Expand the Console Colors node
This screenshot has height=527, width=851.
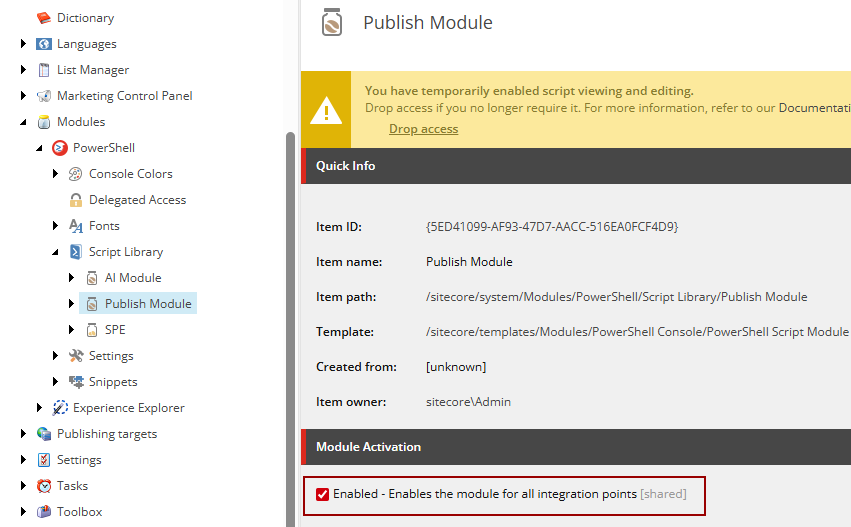point(55,174)
